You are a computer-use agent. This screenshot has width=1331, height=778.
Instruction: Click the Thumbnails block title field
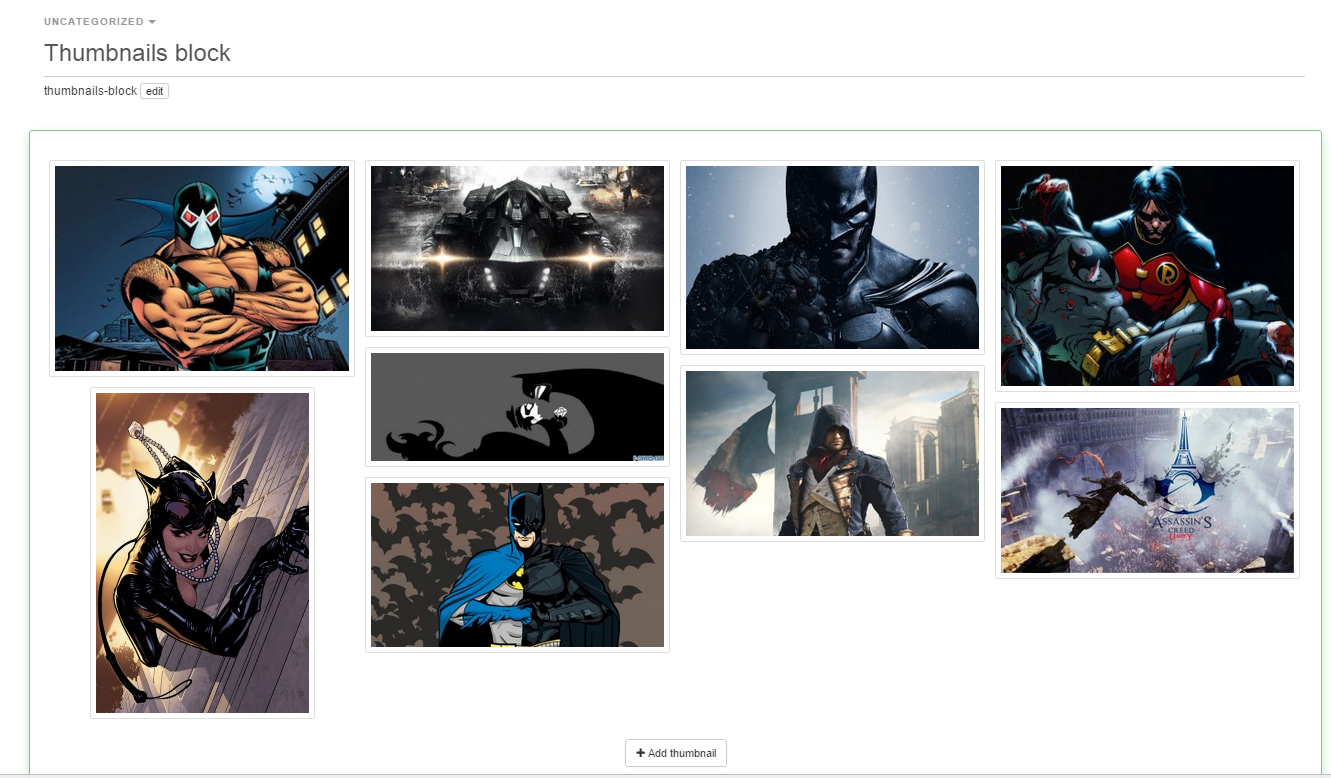click(x=674, y=53)
